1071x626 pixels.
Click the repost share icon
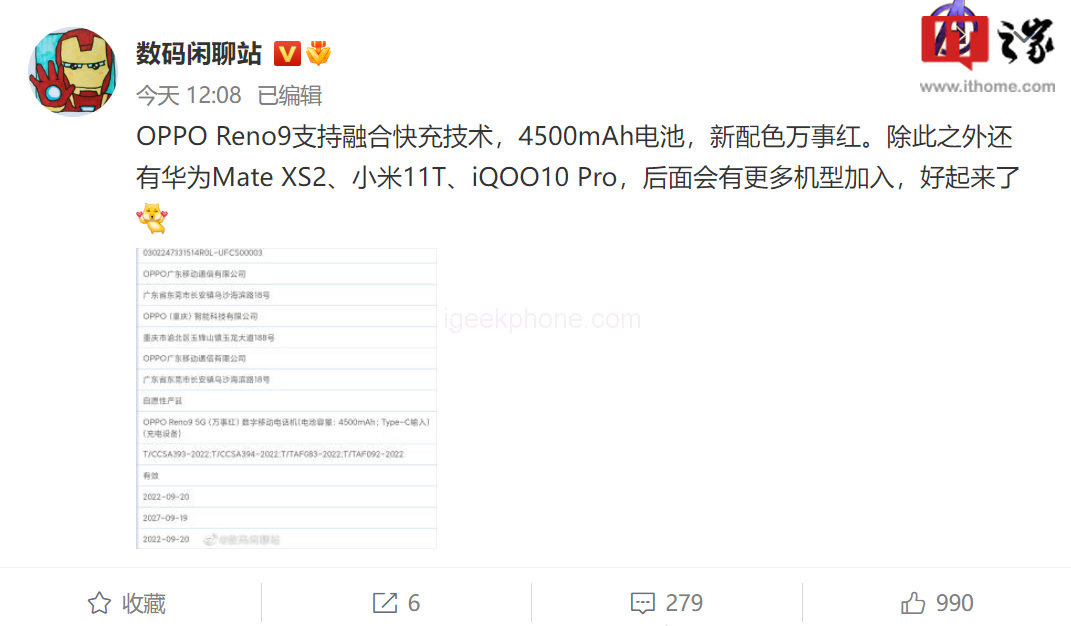[385, 603]
